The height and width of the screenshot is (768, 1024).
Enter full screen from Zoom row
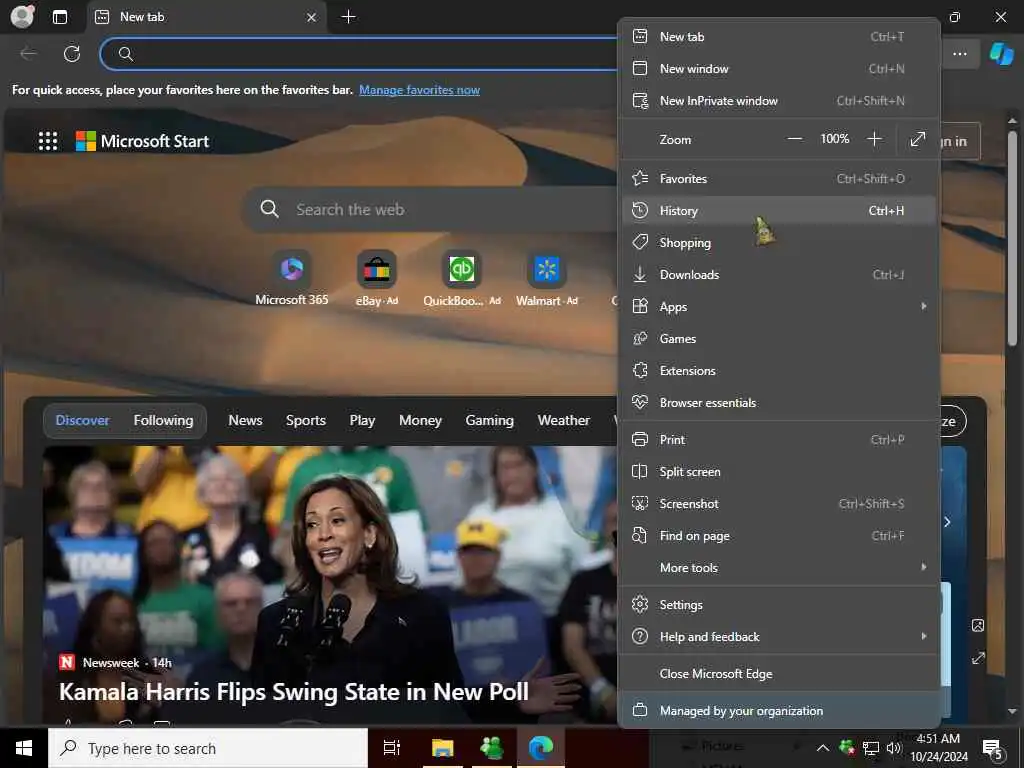point(918,139)
